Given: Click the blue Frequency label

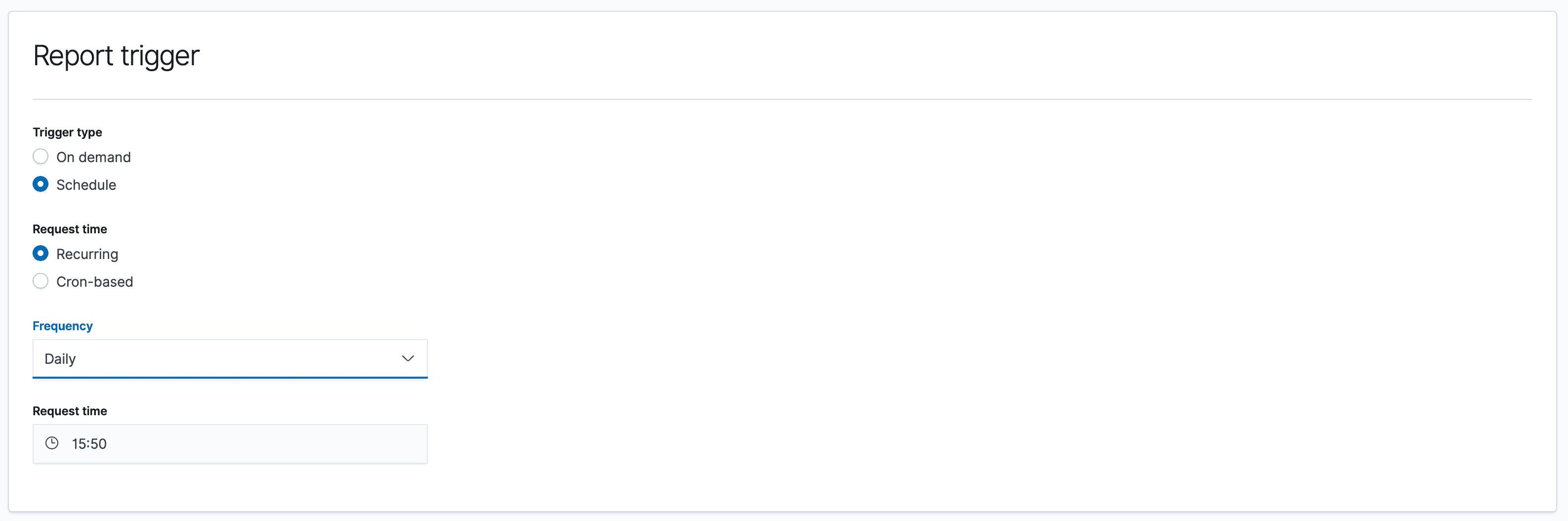Looking at the screenshot, I should point(63,325).
